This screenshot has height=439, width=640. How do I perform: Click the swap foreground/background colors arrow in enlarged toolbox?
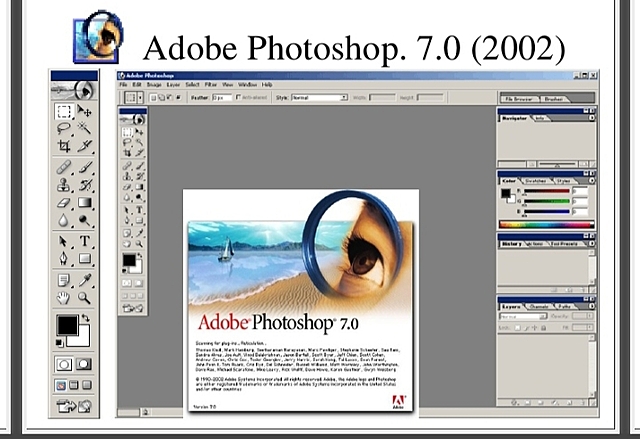click(86, 317)
